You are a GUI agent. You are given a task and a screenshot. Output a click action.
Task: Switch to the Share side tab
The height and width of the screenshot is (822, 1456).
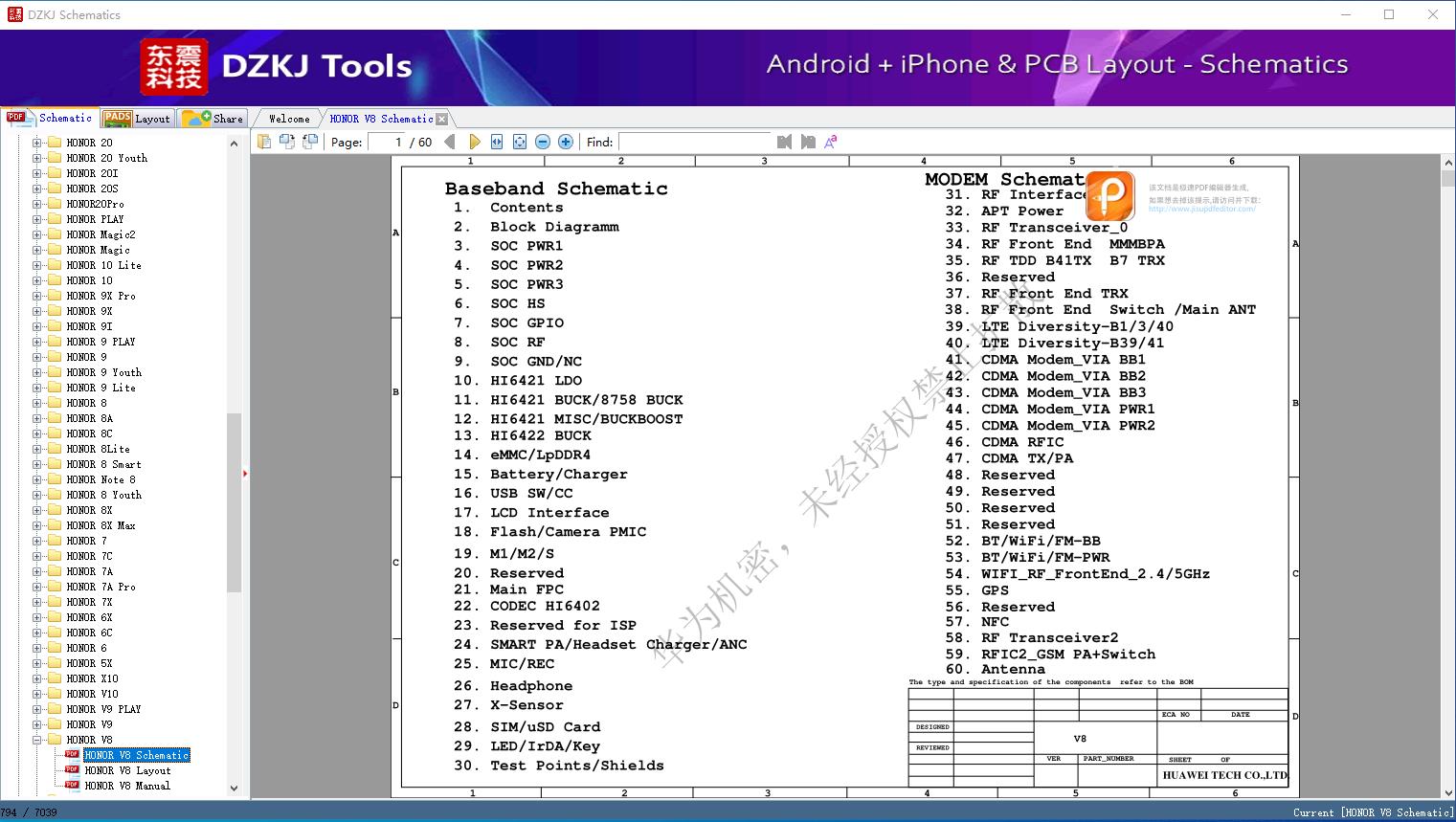213,119
